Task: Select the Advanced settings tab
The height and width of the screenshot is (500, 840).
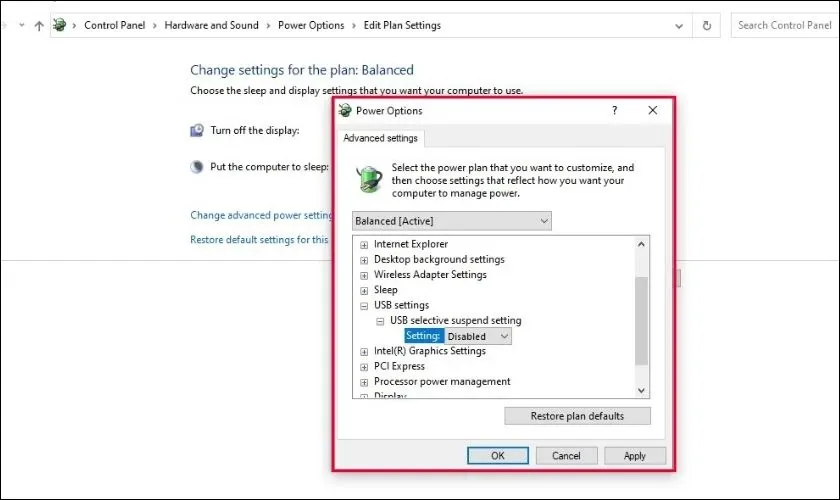Action: click(380, 138)
